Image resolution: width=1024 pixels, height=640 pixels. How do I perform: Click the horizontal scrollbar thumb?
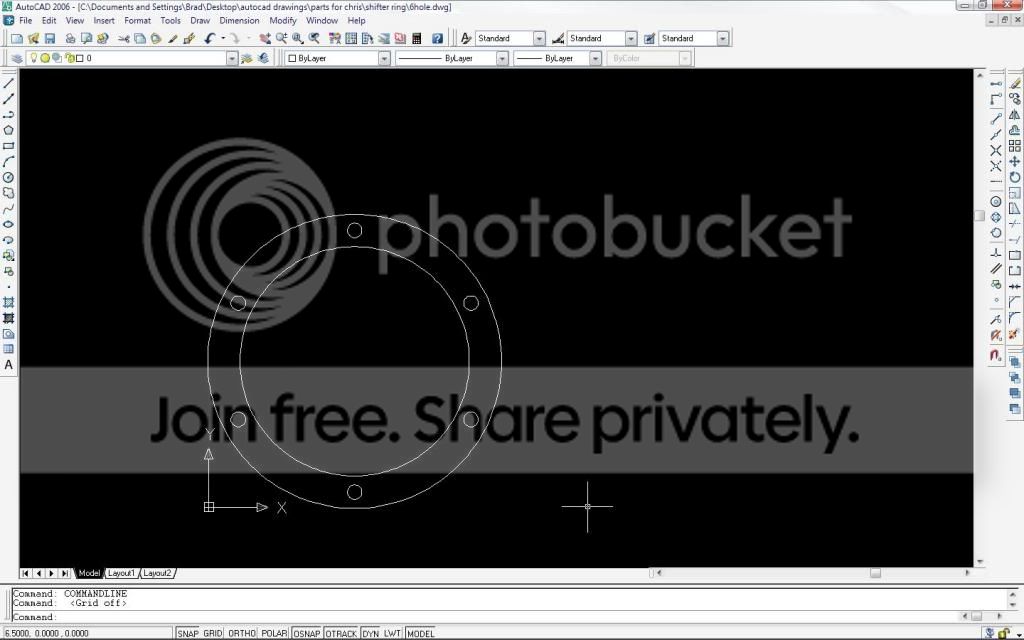[x=875, y=573]
